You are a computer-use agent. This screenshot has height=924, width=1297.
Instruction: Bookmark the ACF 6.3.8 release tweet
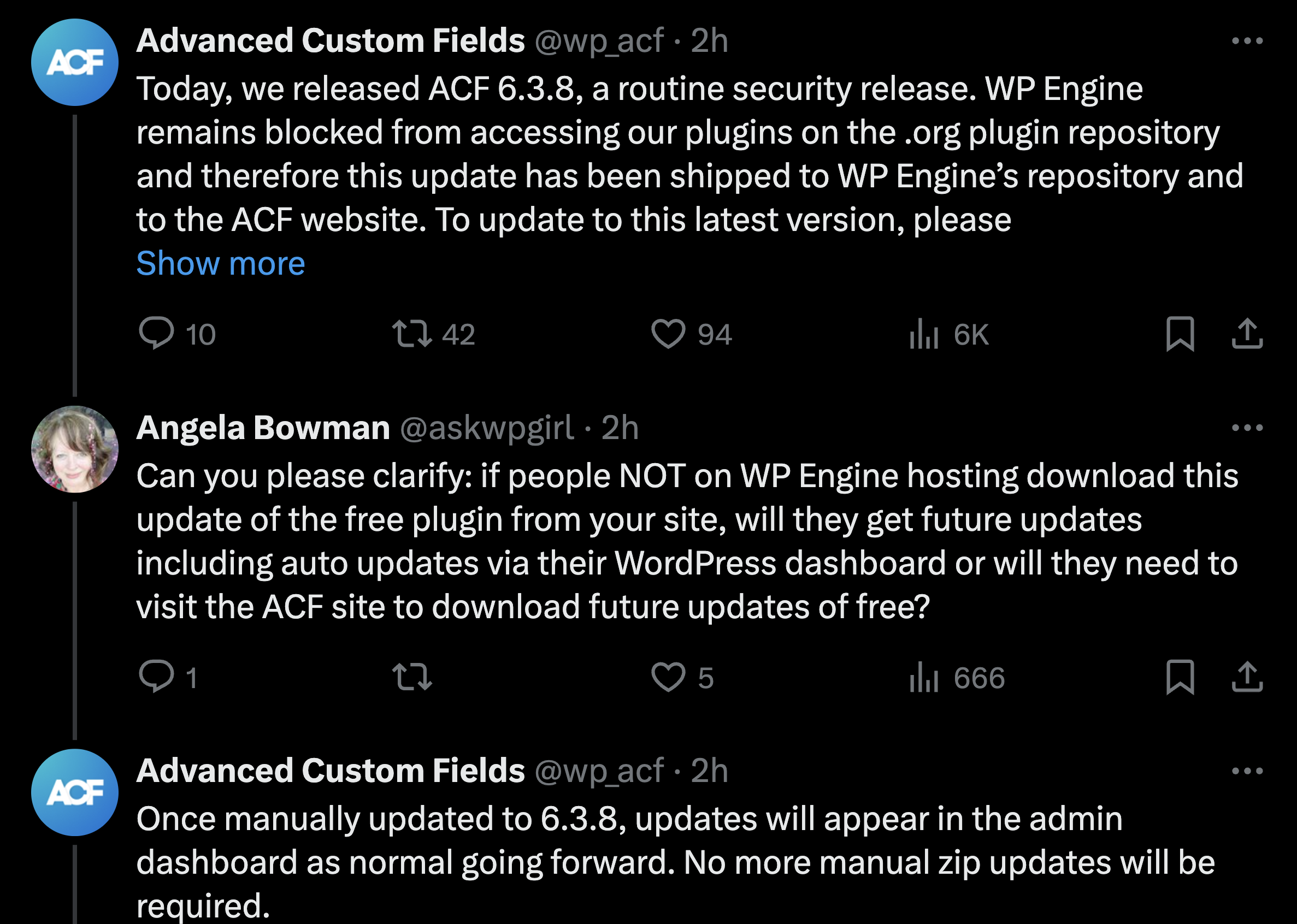tap(1180, 334)
